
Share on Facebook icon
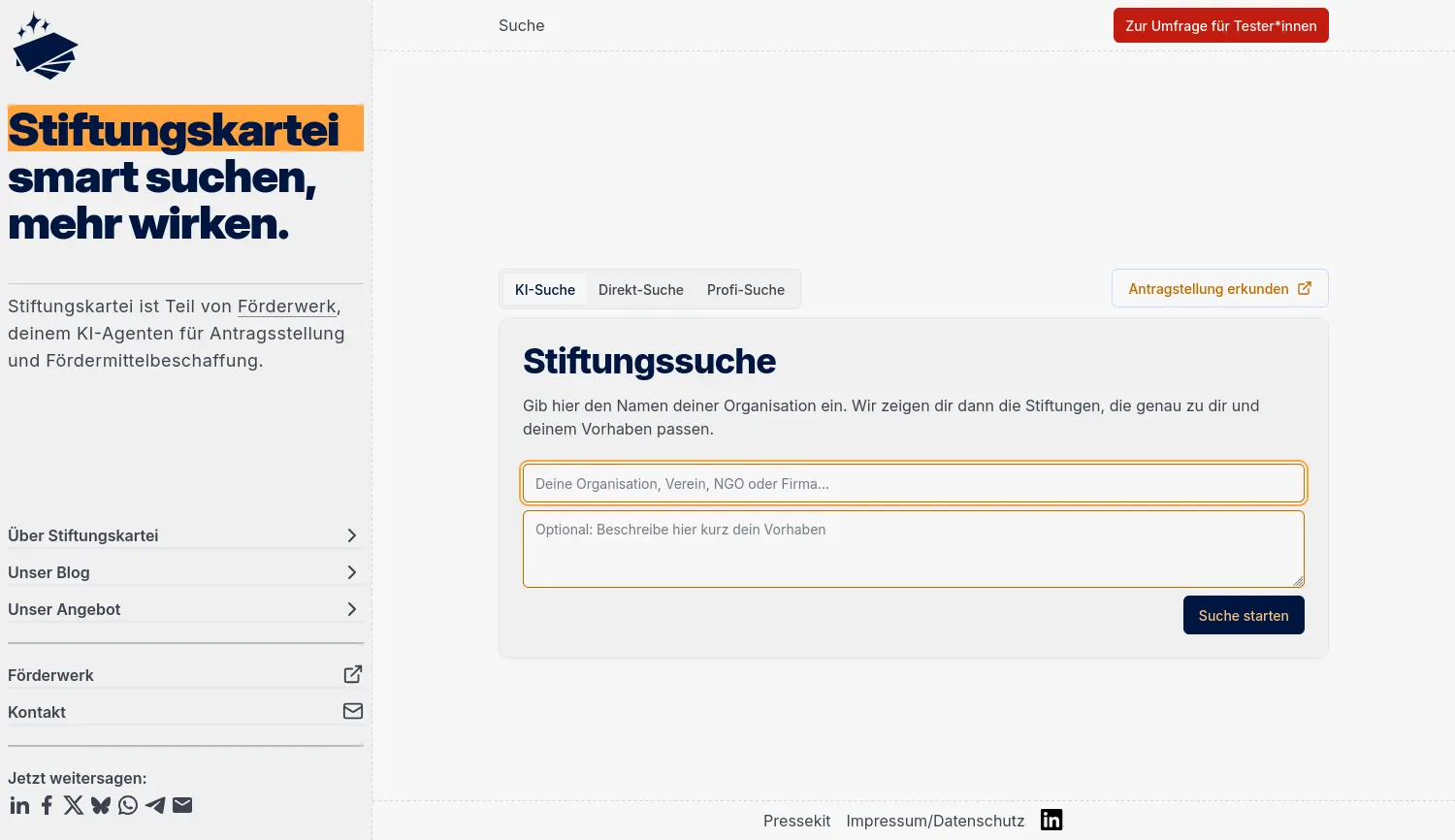click(x=47, y=805)
